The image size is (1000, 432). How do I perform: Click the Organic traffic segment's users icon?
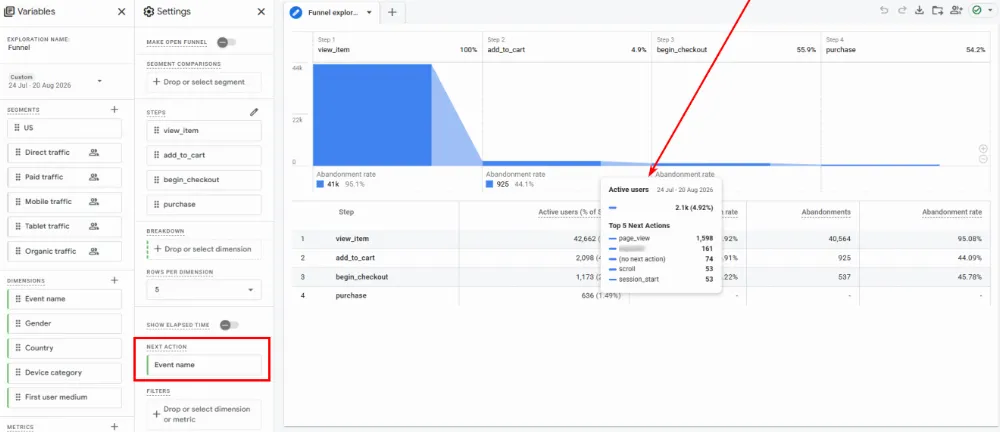pos(94,251)
